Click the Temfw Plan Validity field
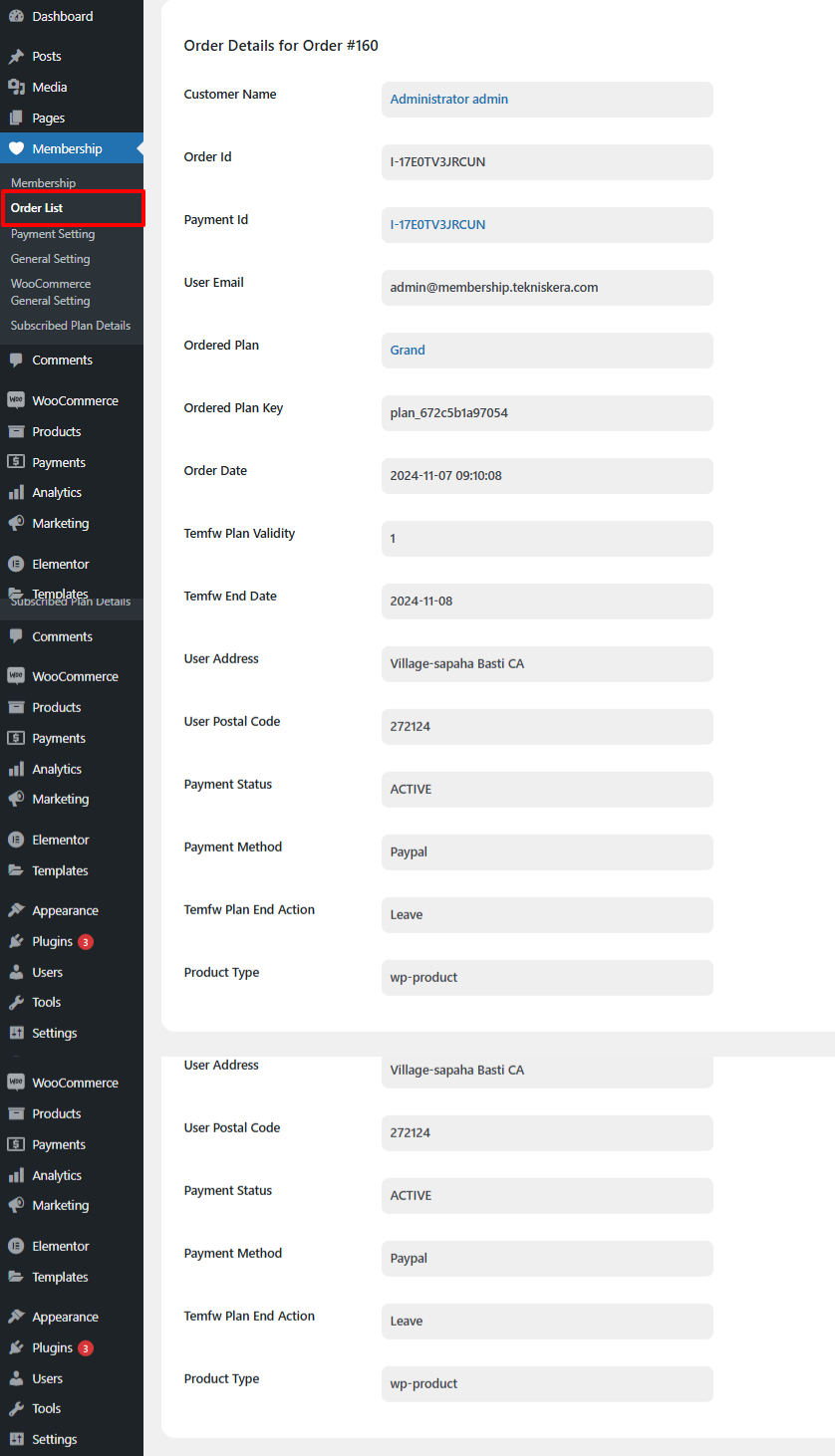 546,539
